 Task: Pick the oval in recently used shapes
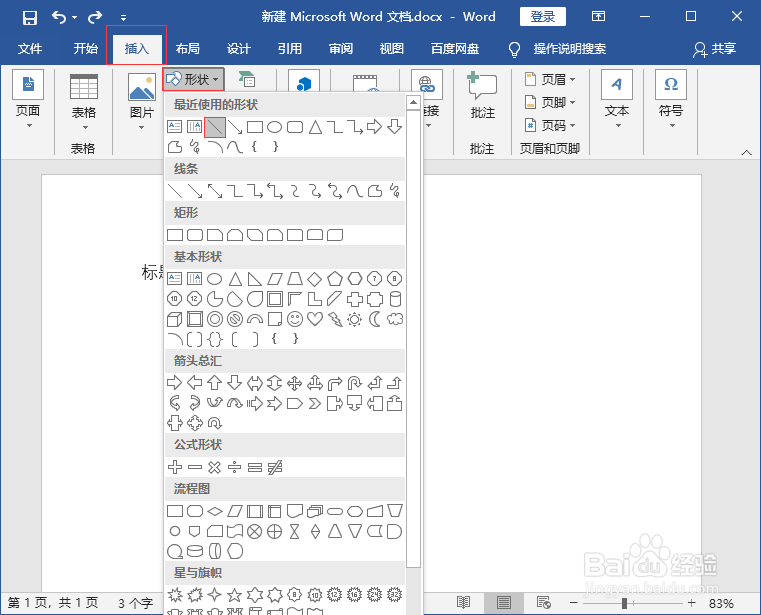(275, 127)
